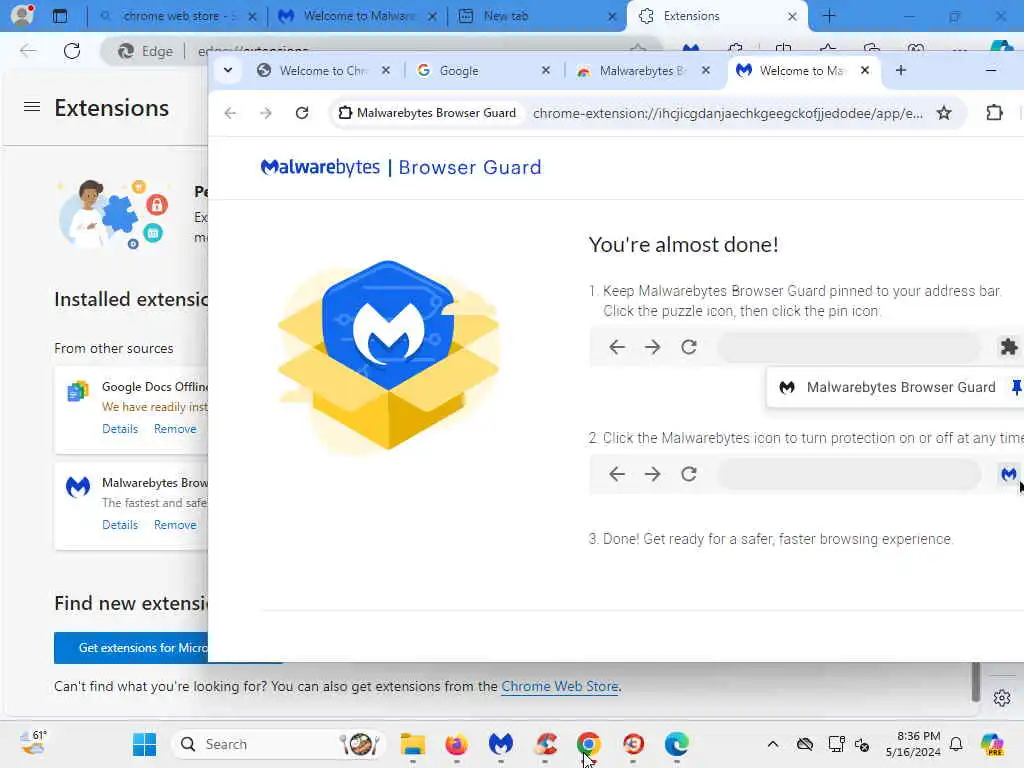
Task: Open the weather widget showing 61°
Action: [33, 743]
